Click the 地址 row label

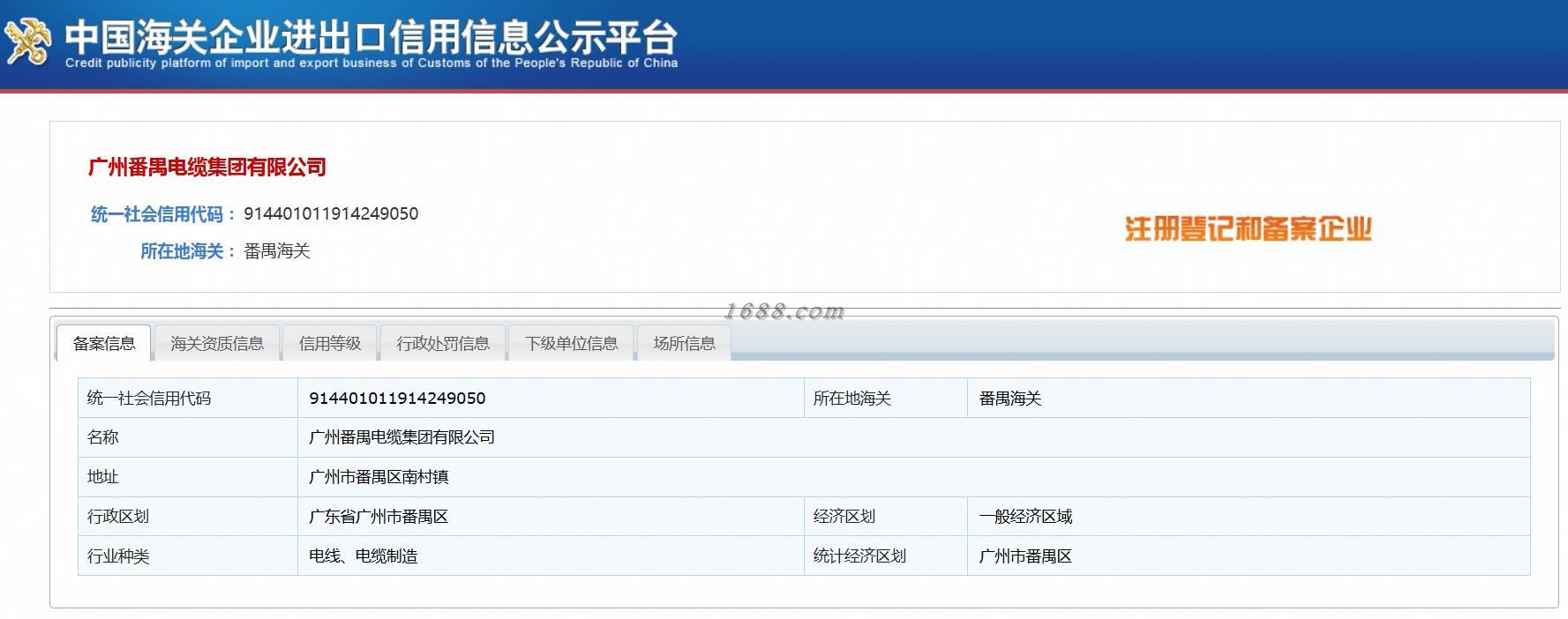pos(102,477)
